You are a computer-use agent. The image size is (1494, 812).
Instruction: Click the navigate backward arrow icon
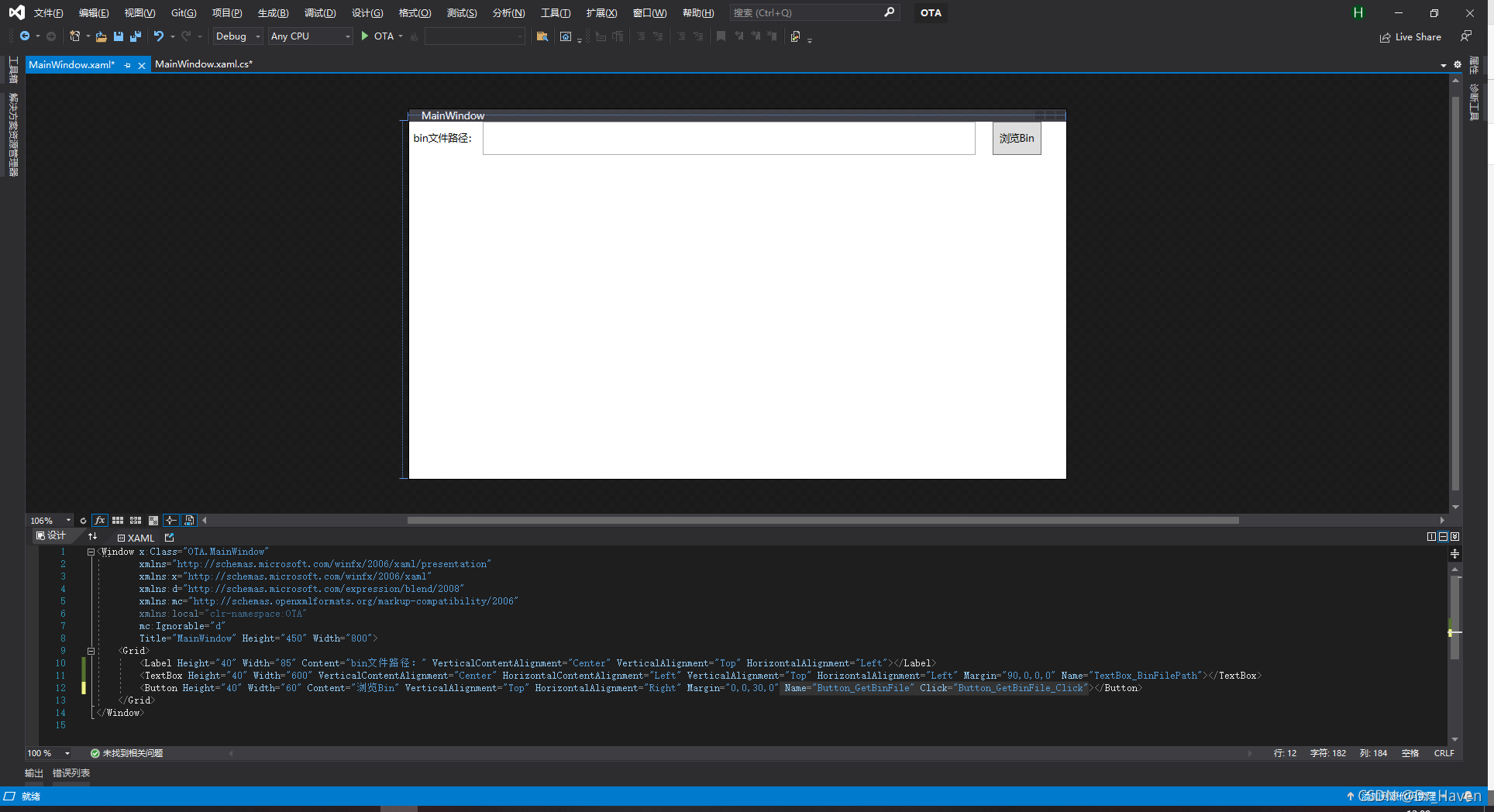point(25,36)
